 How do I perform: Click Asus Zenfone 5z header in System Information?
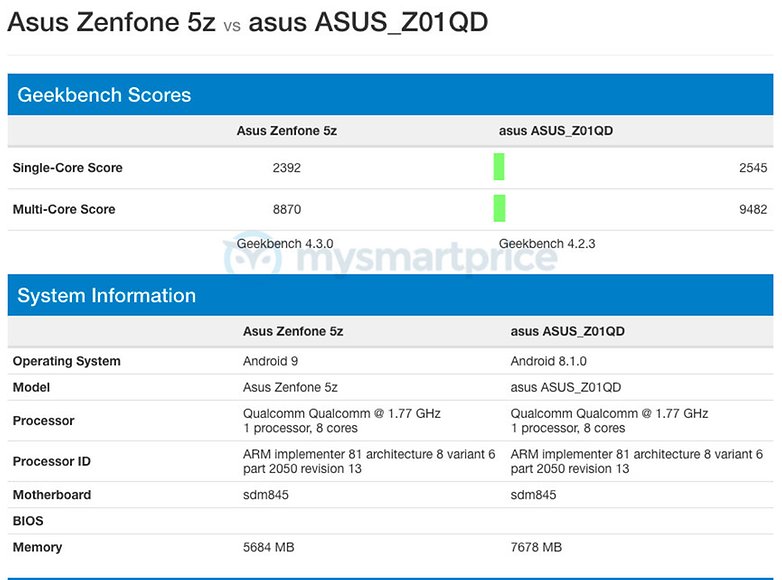(x=293, y=331)
